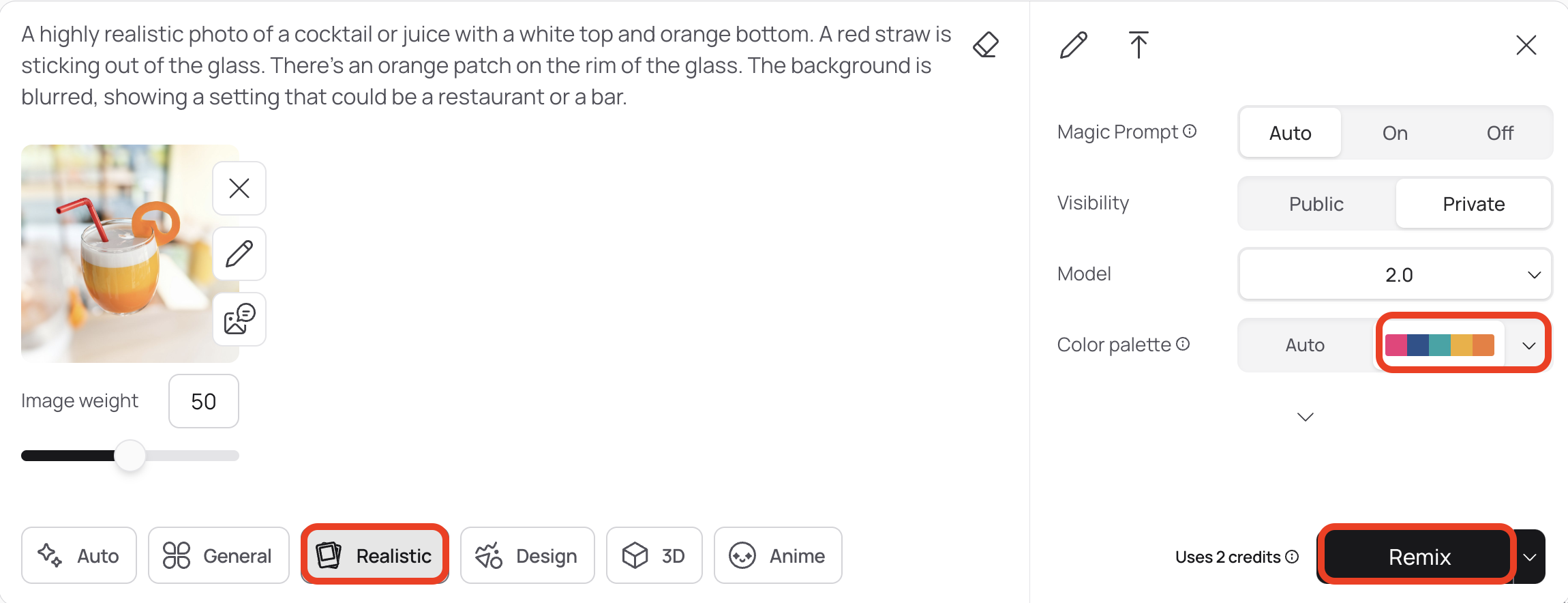Turn Magic Prompt Off
The width and height of the screenshot is (1568, 603).
pyautogui.click(x=1500, y=133)
